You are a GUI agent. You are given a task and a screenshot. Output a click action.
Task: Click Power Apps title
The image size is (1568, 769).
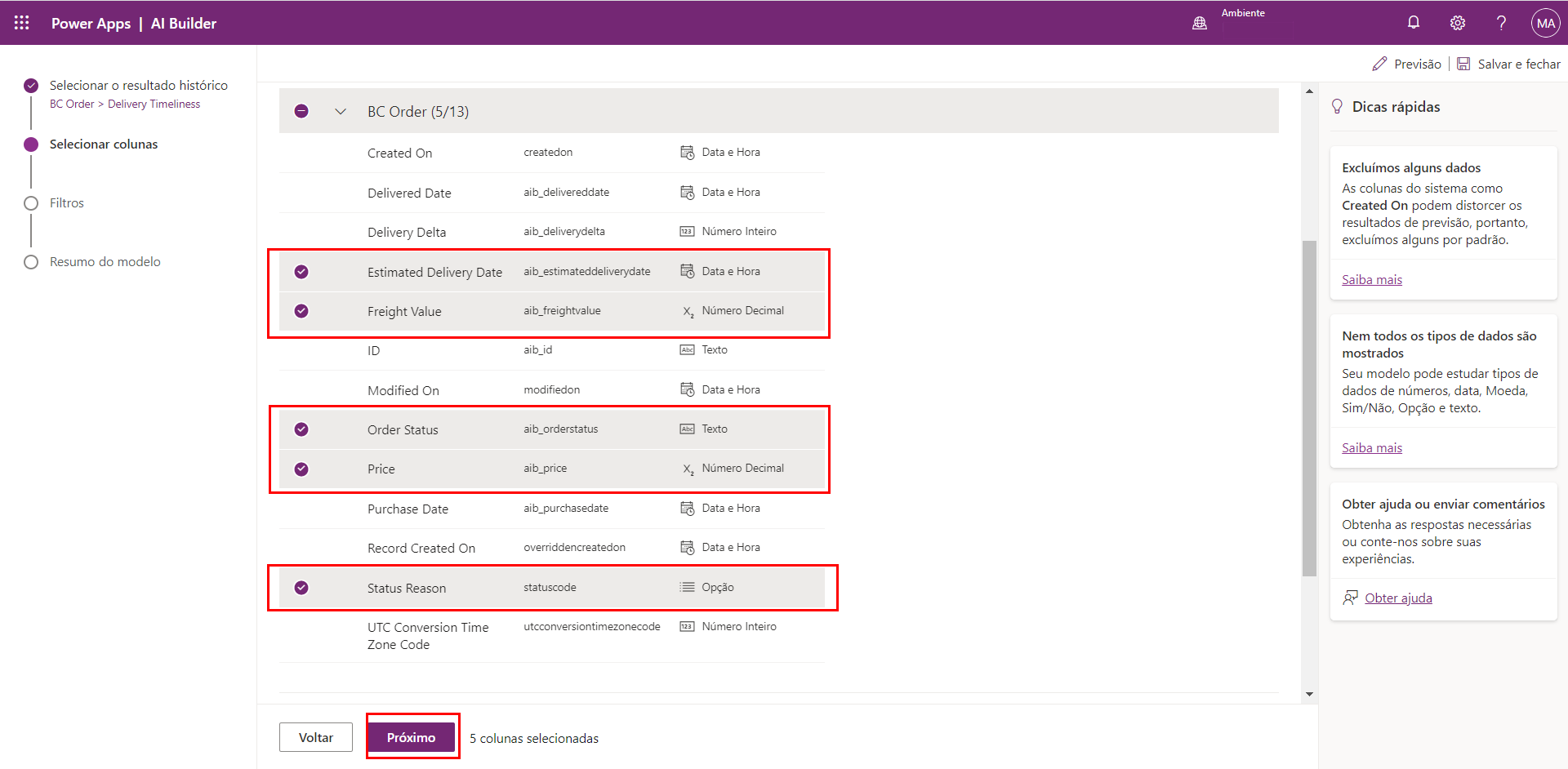pyautogui.click(x=91, y=23)
